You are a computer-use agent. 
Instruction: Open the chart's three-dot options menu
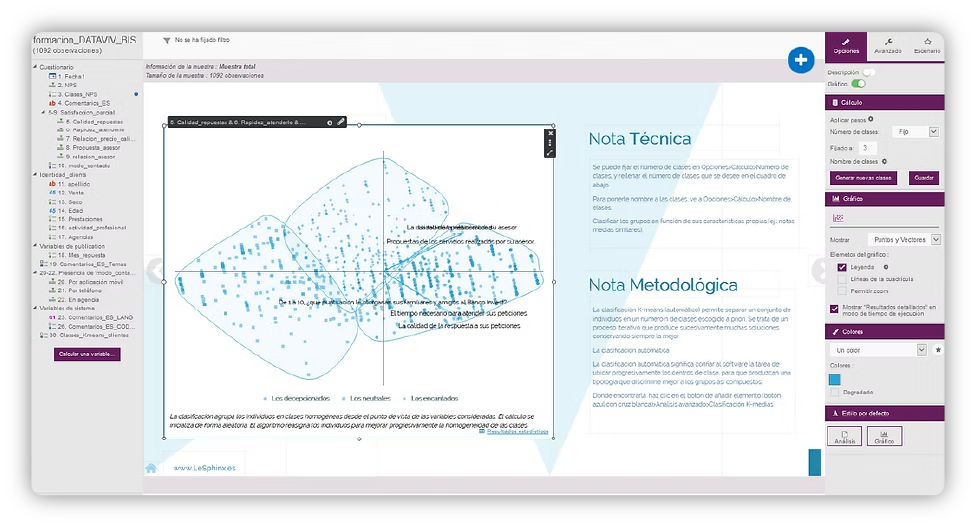point(549,143)
